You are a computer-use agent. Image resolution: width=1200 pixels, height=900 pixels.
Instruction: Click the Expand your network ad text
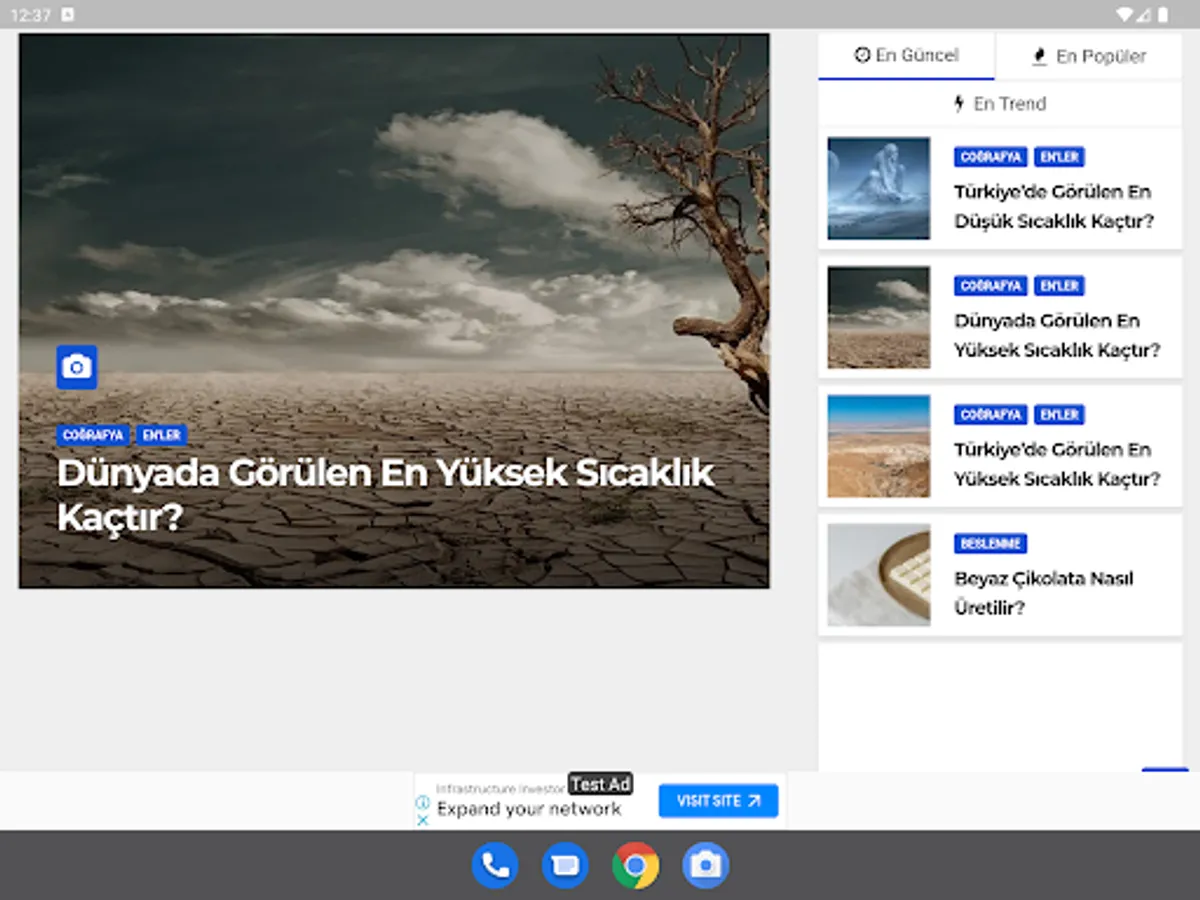[529, 809]
